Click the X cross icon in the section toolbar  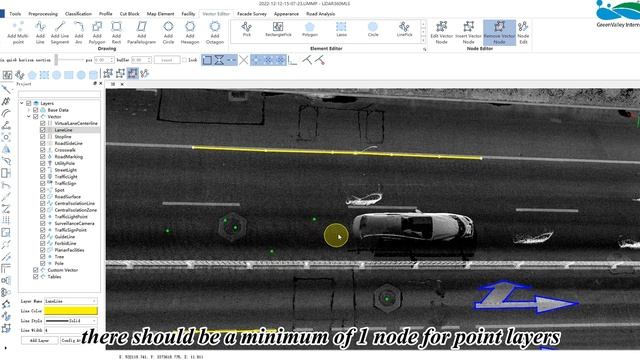click(x=244, y=60)
